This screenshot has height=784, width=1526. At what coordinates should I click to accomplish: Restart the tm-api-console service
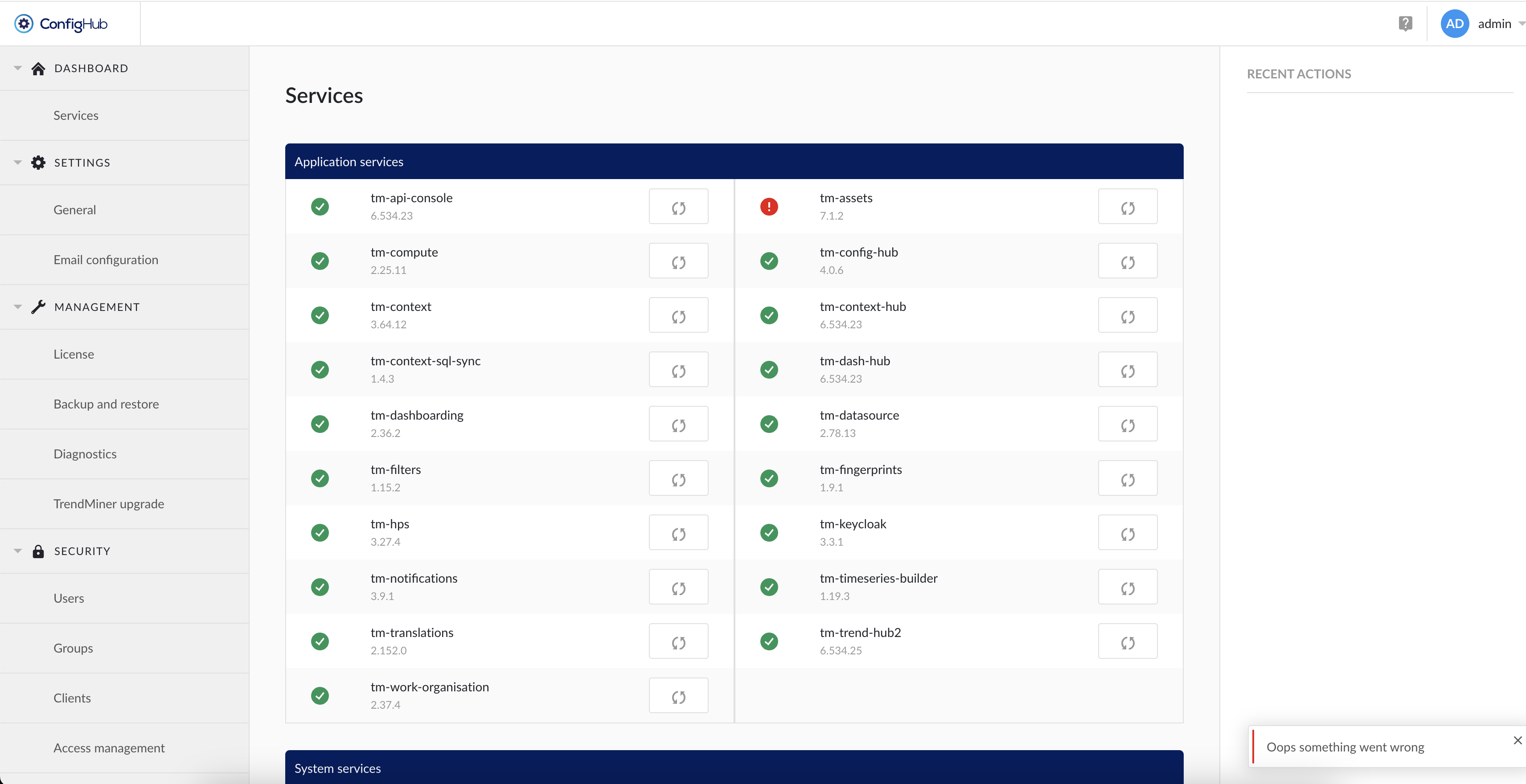(678, 207)
